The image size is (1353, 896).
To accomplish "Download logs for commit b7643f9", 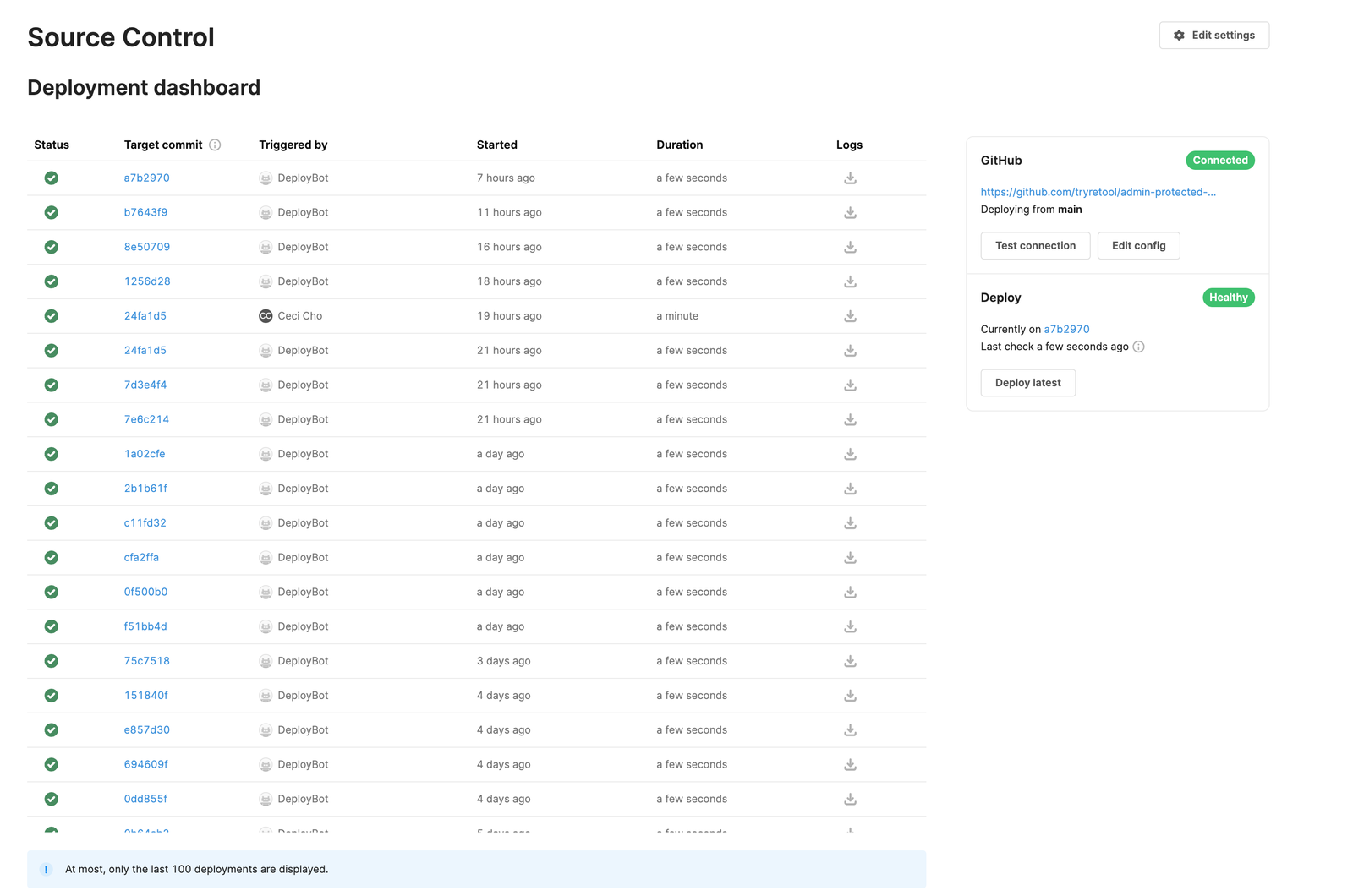I will 850,213.
